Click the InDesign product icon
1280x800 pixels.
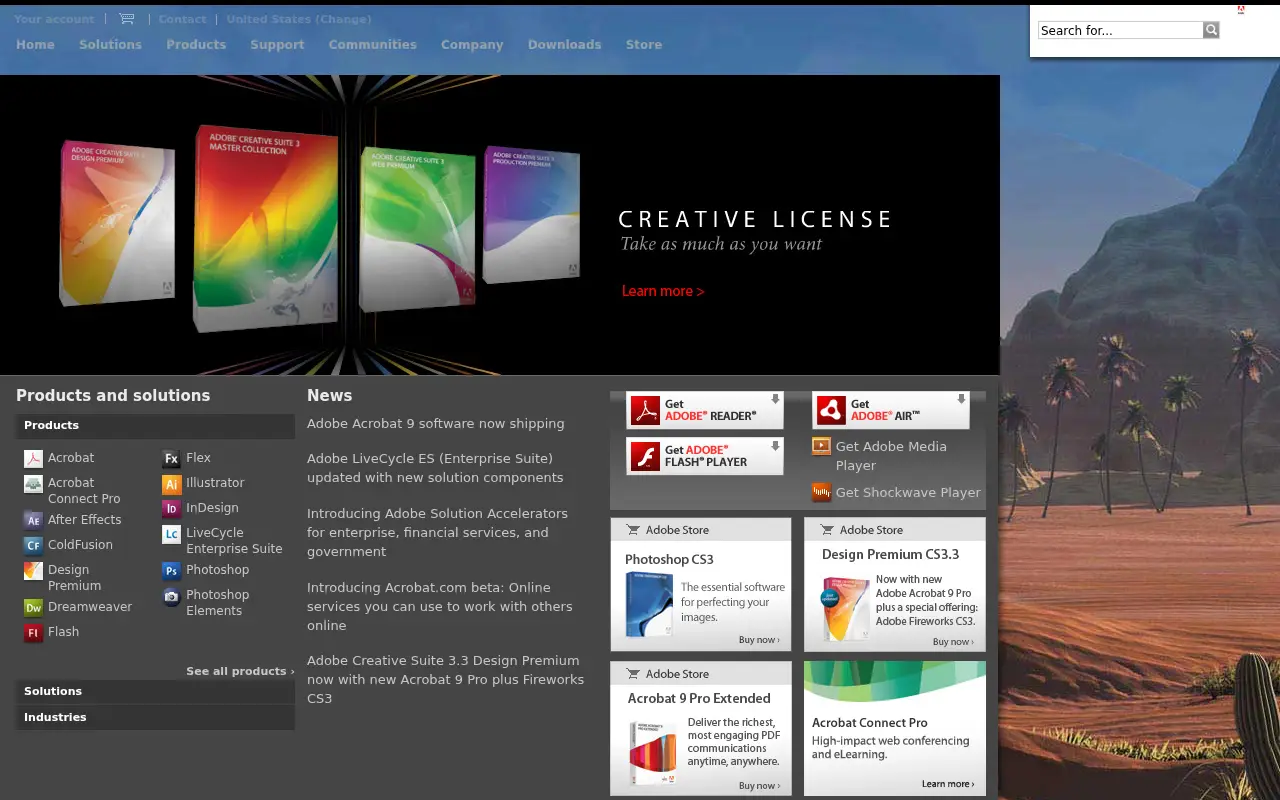pyautogui.click(x=171, y=509)
